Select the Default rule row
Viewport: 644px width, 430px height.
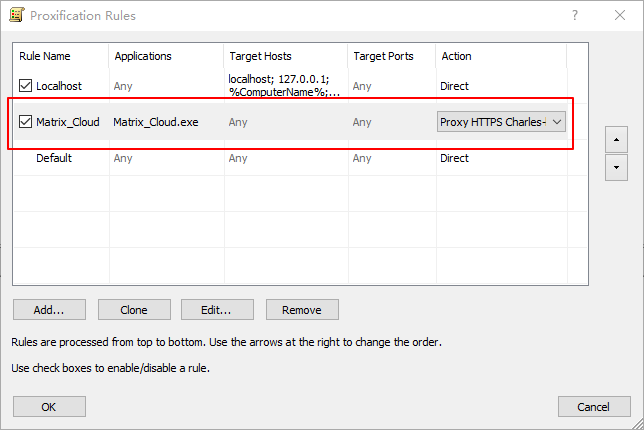(54, 158)
